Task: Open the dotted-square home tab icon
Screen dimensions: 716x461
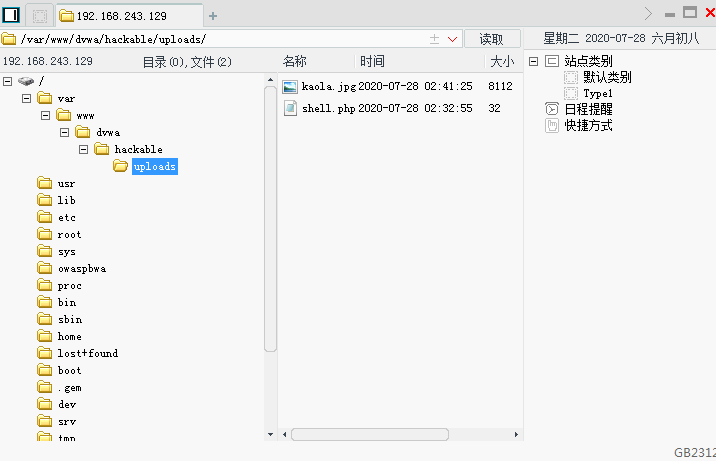Action: (40, 16)
